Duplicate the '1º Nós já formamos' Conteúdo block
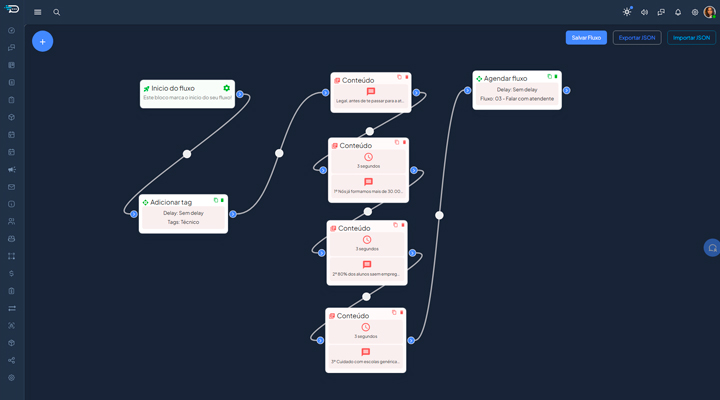Image resolution: width=720 pixels, height=400 pixels. coord(397,142)
